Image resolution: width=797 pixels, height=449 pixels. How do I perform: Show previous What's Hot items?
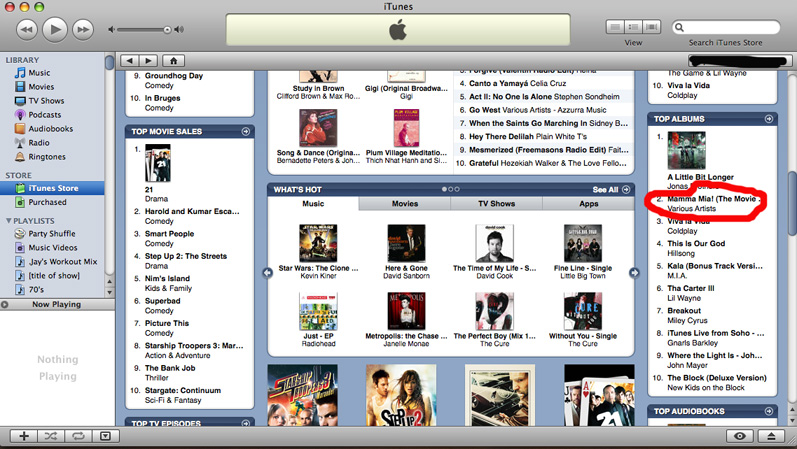pyautogui.click(x=268, y=273)
